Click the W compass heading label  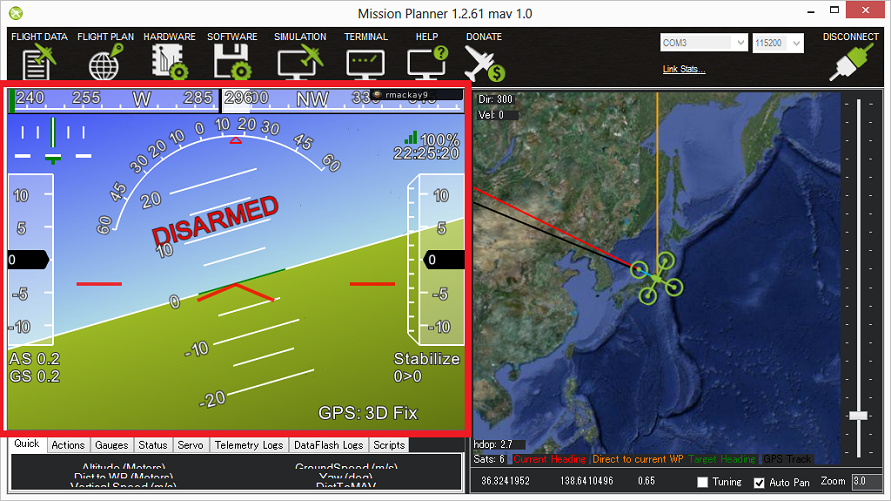(141, 99)
